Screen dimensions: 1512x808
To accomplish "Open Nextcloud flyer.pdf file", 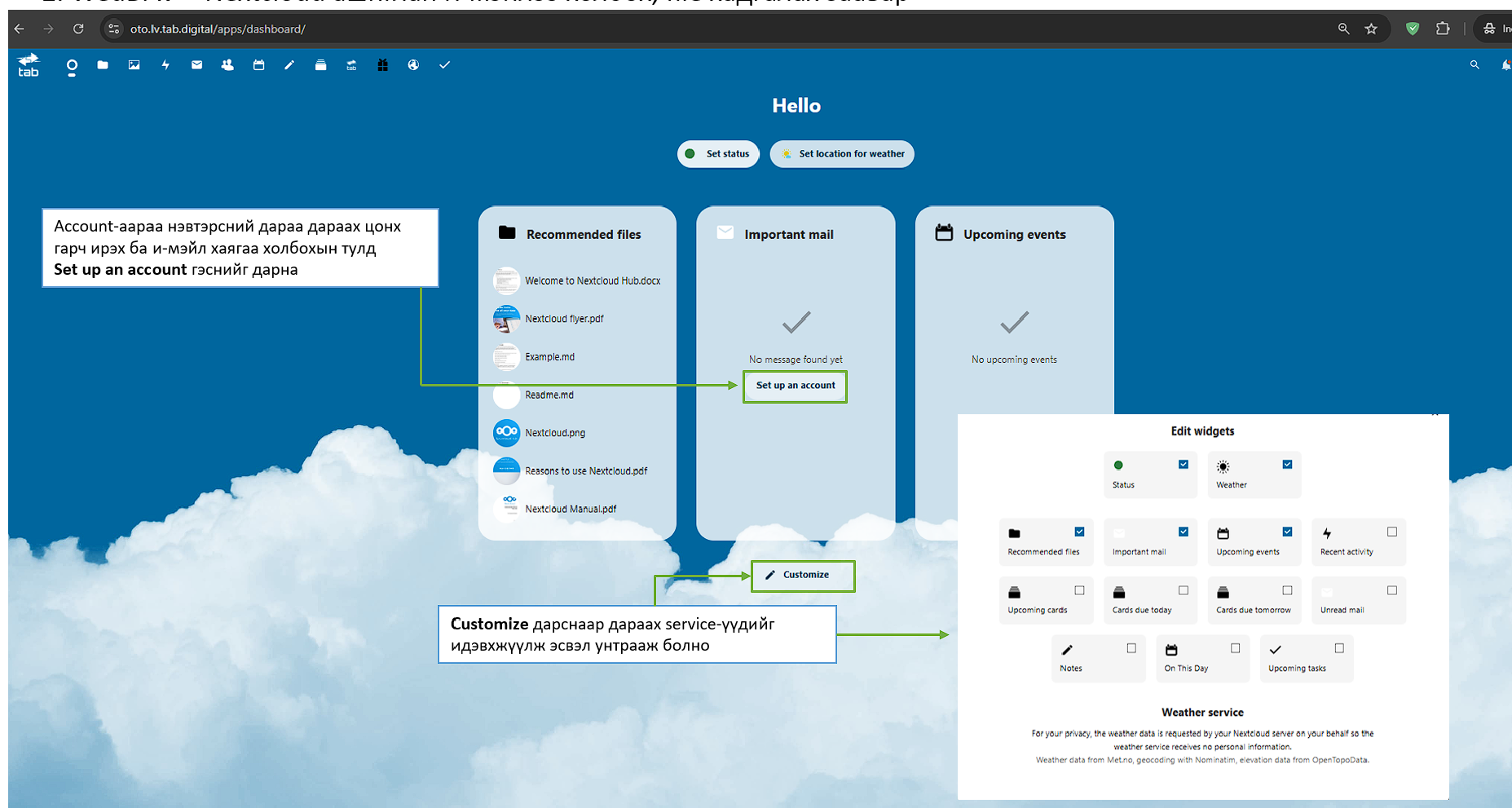I will click(x=577, y=319).
